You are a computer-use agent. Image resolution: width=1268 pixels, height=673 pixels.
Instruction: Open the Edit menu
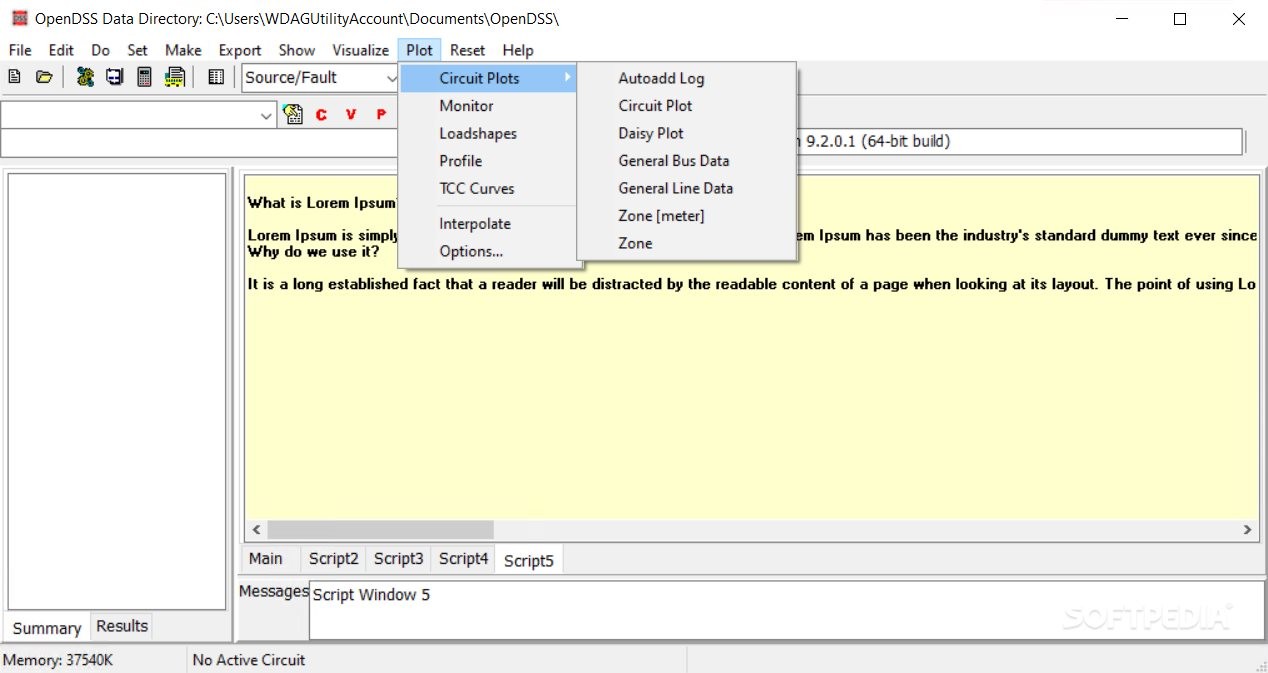point(61,50)
